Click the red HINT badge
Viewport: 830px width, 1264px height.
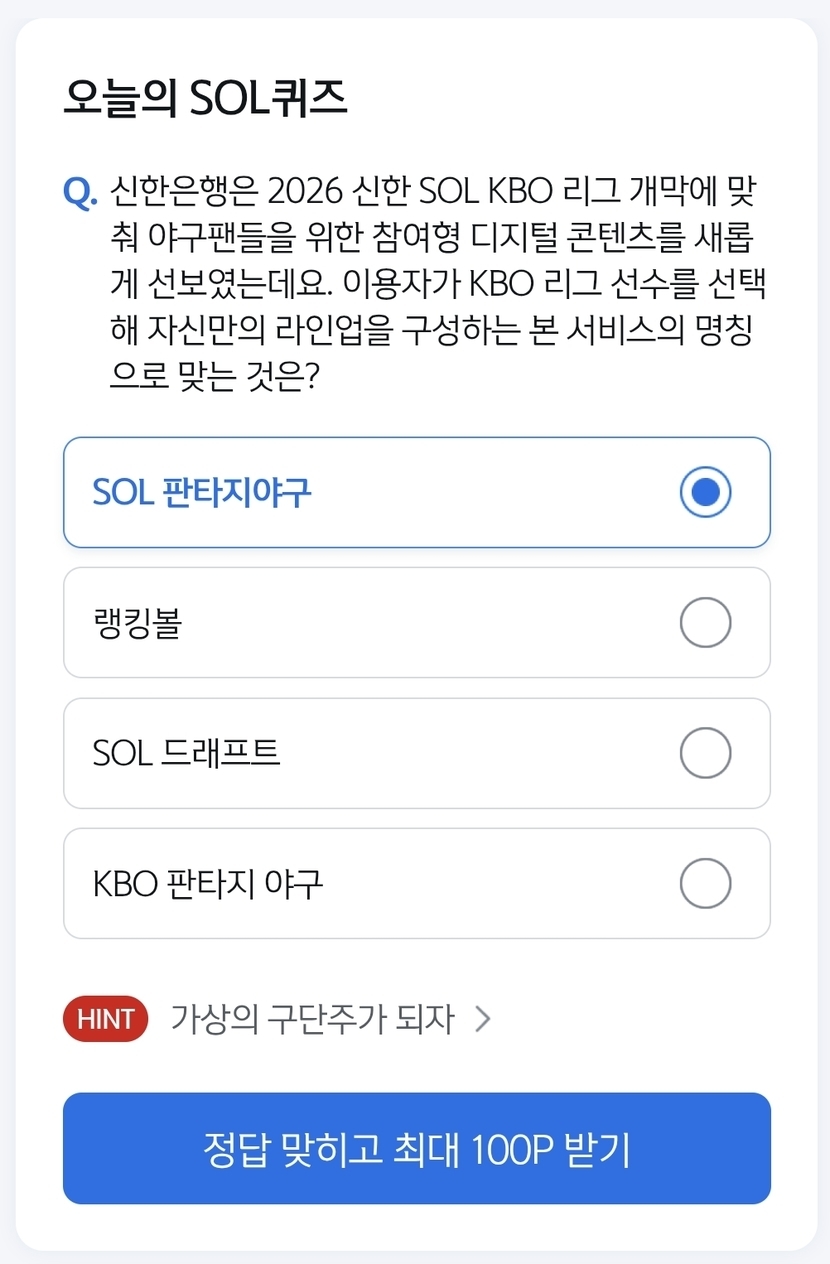(x=105, y=1019)
